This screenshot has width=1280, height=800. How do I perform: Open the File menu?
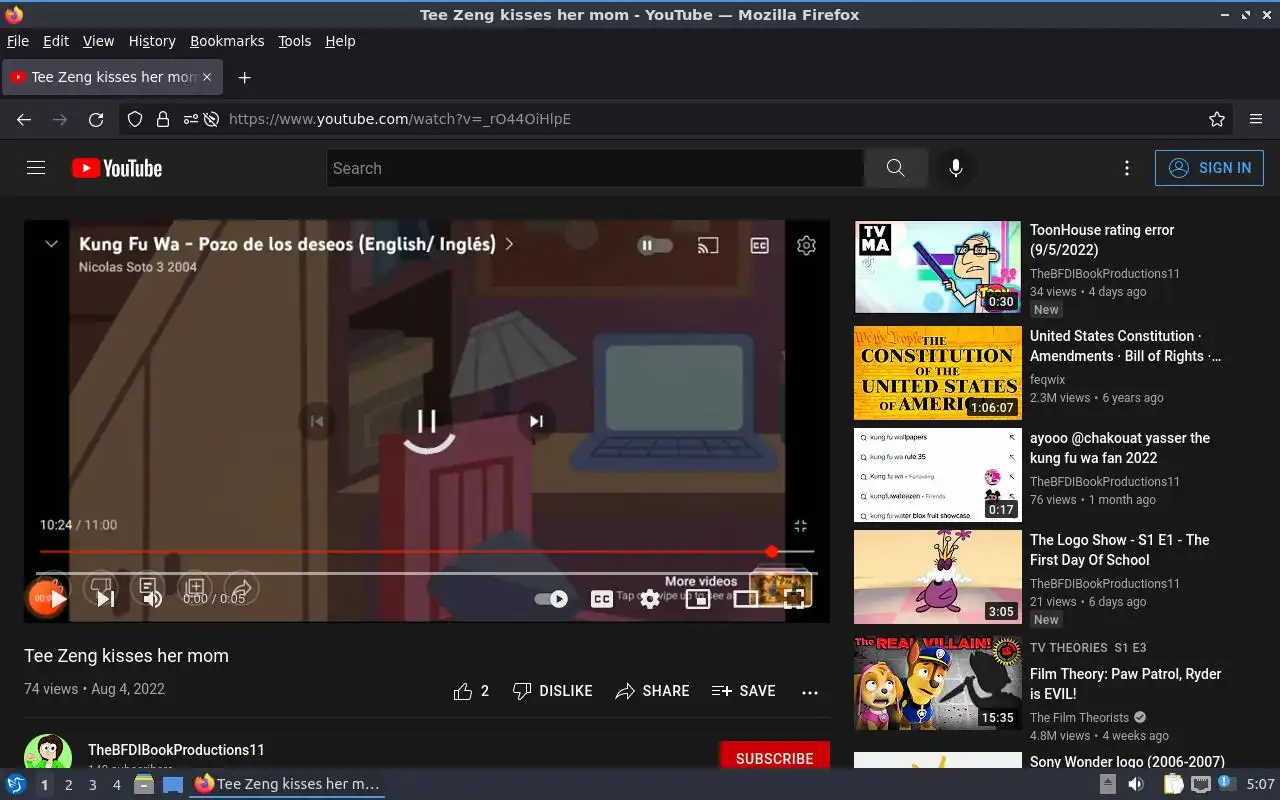18,41
